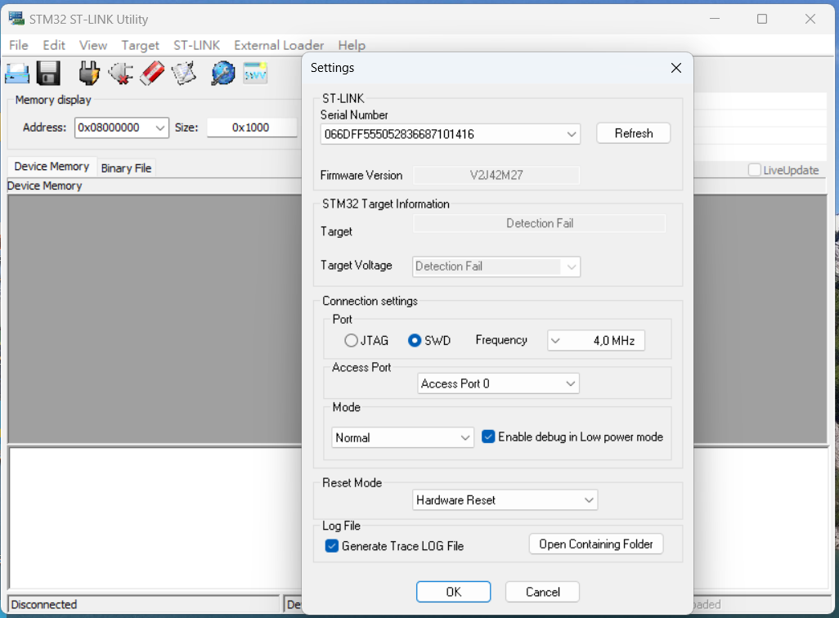839x618 pixels.
Task: Expand the Hardware Reset mode dropdown
Action: tap(589, 500)
